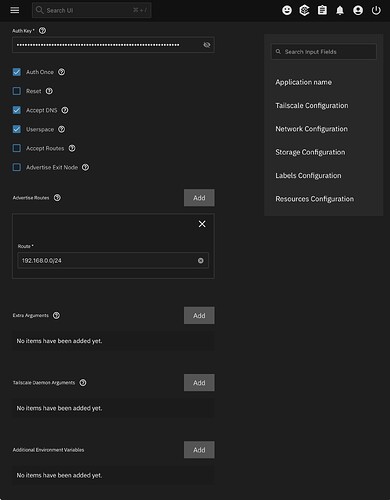Click the help icon next to Accept Routes
The width and height of the screenshot is (390, 500).
click(72, 148)
